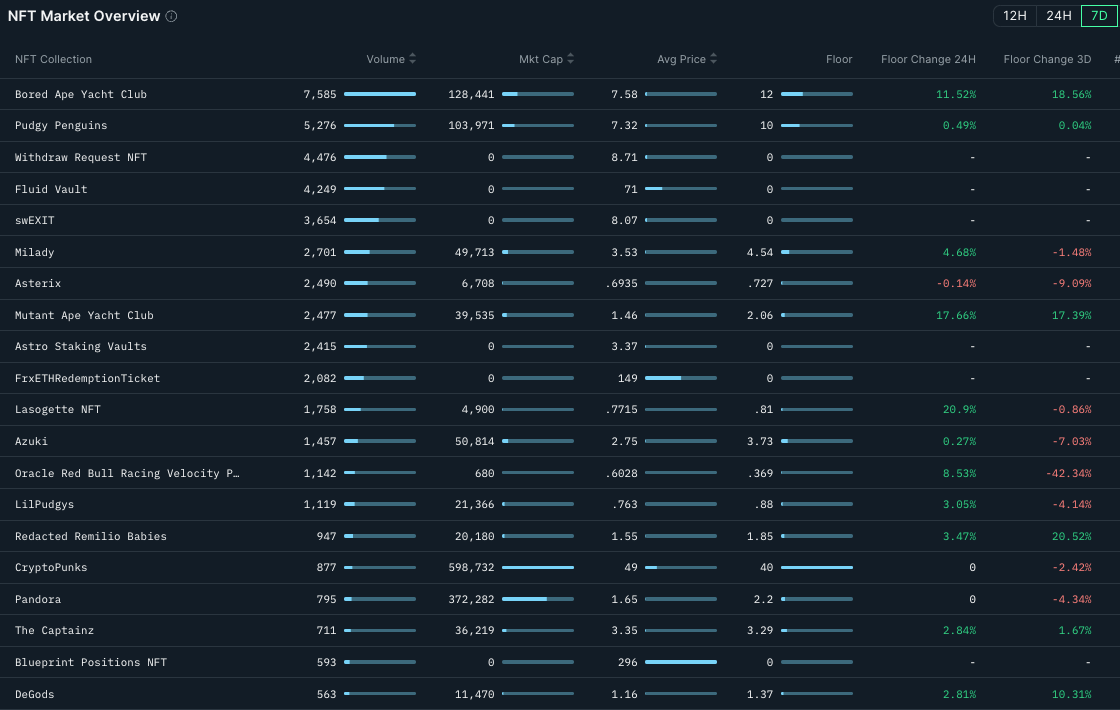Click DeGods 3D floor change 10.31%

click(1071, 694)
